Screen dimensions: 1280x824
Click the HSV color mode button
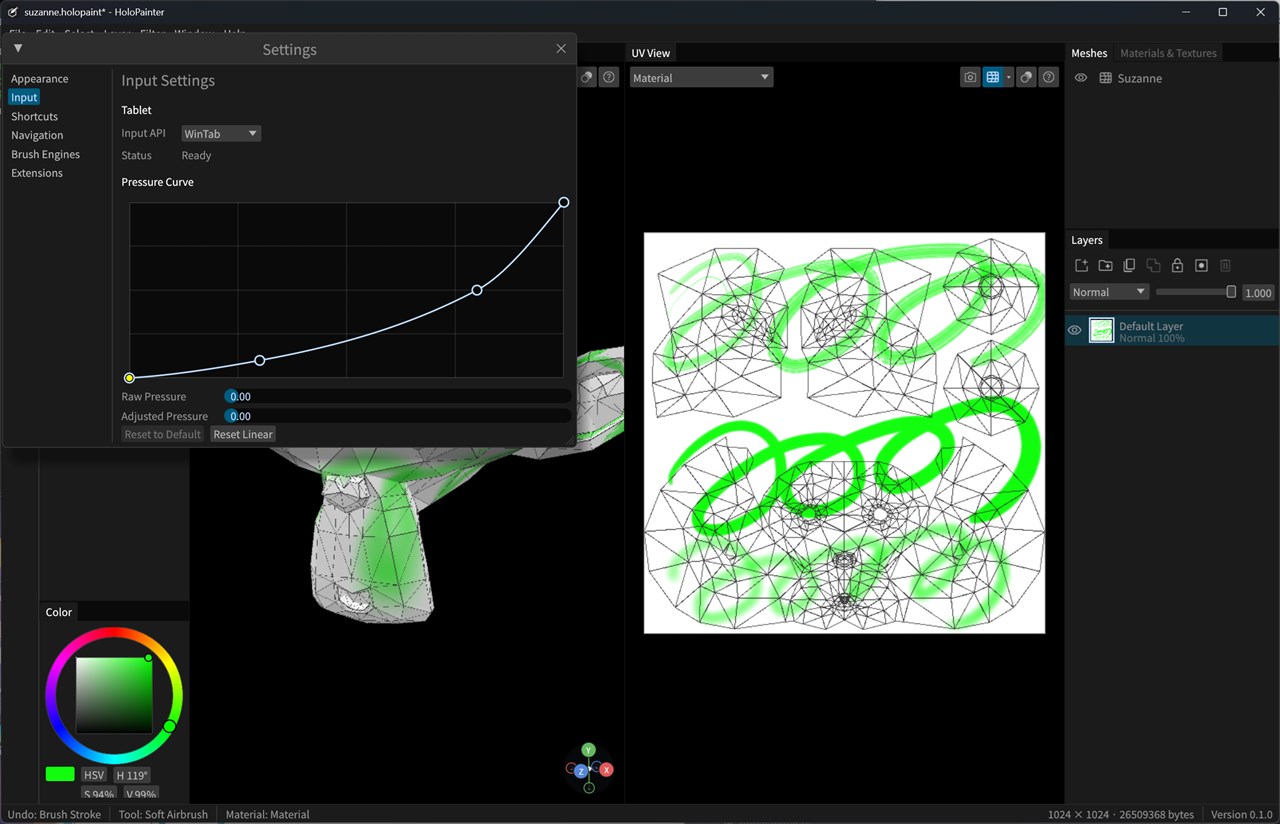click(94, 775)
